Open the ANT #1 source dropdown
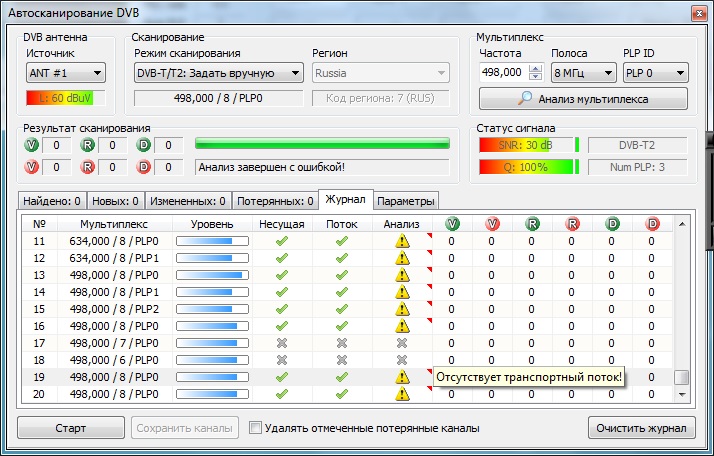 tap(65, 72)
